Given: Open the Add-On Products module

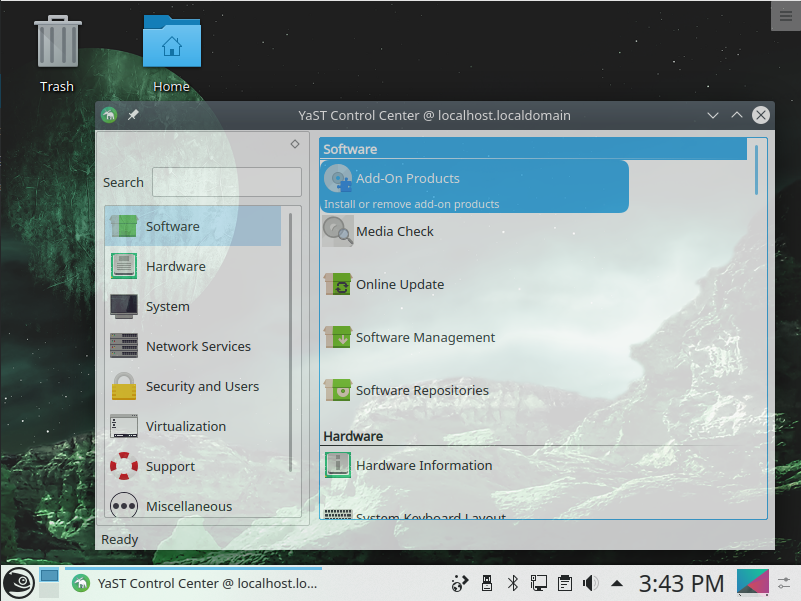Looking at the screenshot, I should point(407,179).
